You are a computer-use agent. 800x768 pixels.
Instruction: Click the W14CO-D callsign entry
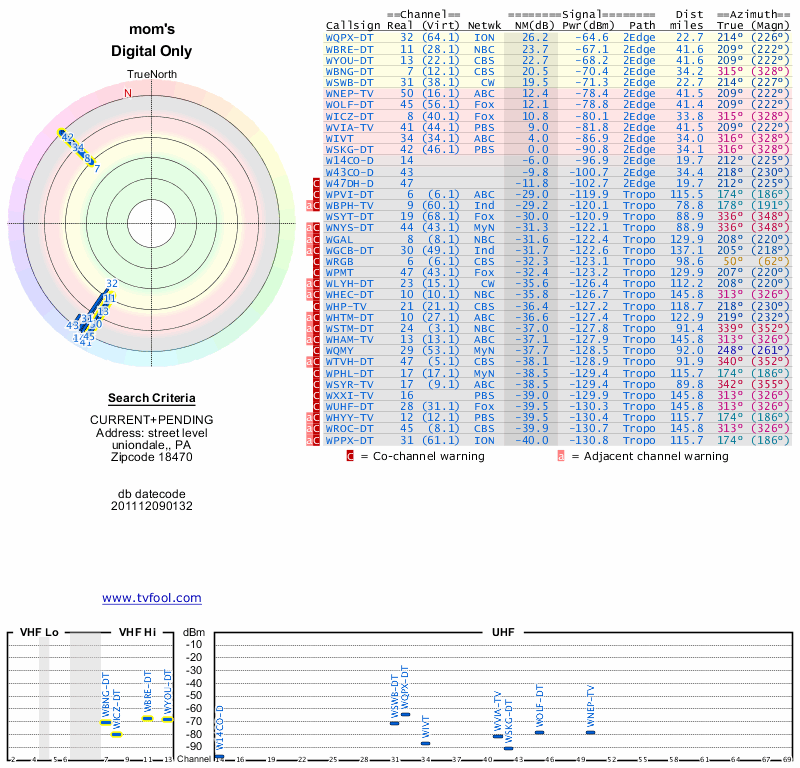point(350,160)
